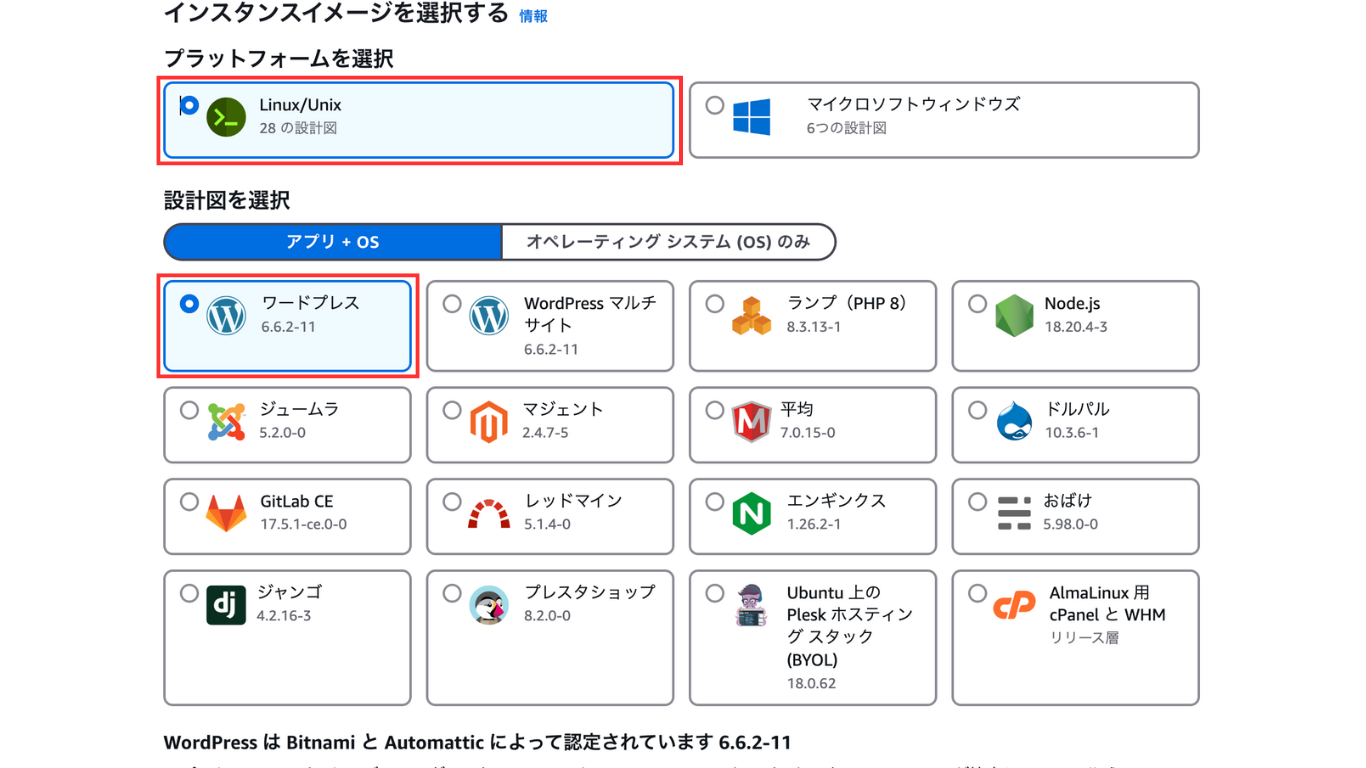Open the 情報 link

click(x=533, y=16)
